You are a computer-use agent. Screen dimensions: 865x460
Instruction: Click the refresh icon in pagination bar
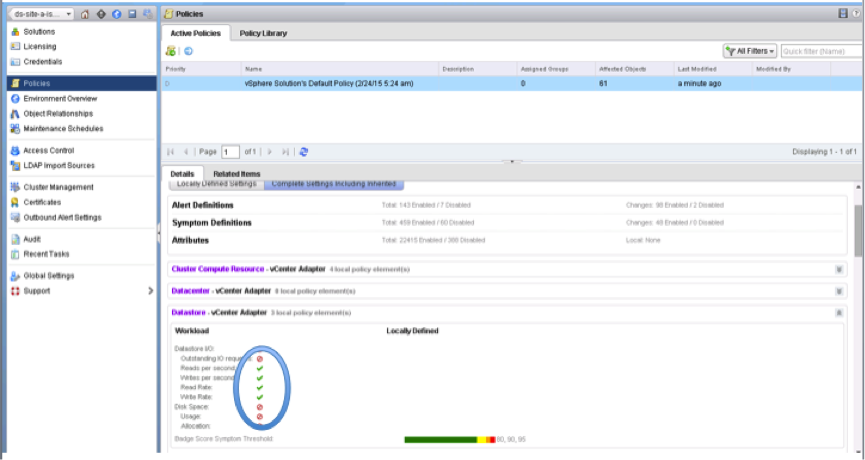[x=304, y=152]
